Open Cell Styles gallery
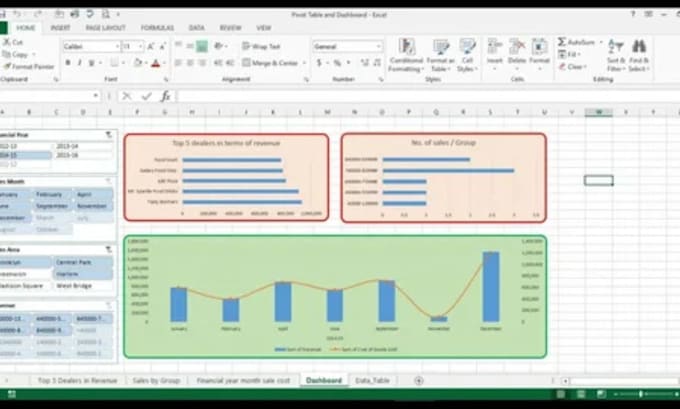 point(467,56)
